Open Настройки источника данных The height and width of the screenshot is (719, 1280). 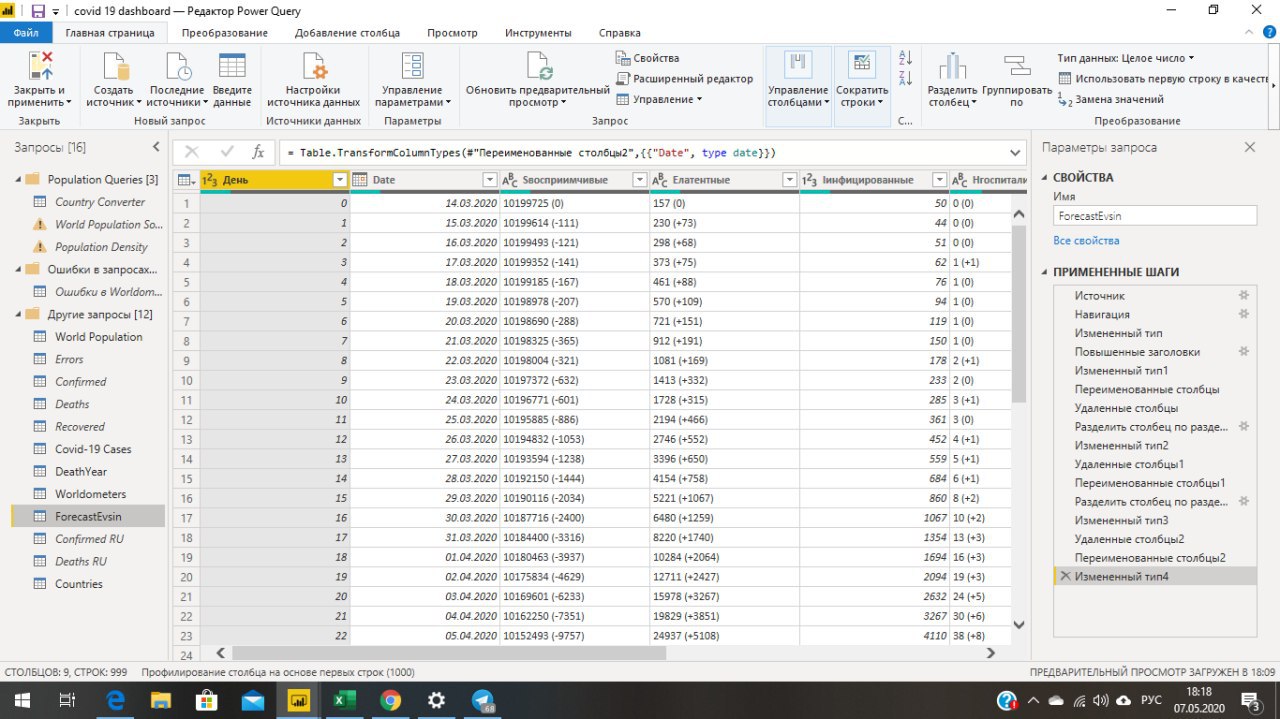(314, 80)
